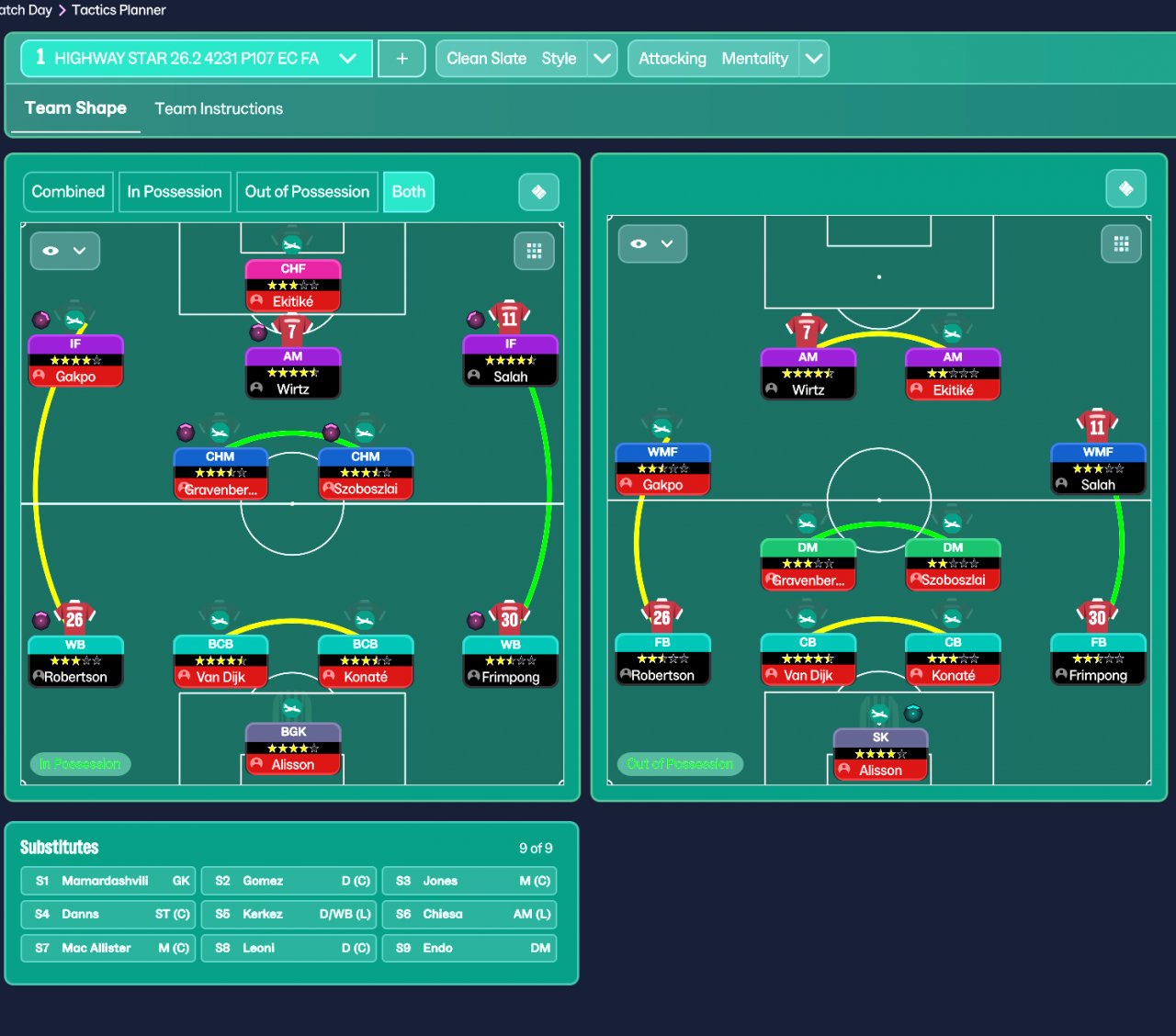Click Robertson's number 26 shirt on the In Possession pitch
The width and height of the screenshot is (1176, 1036).
[x=74, y=618]
